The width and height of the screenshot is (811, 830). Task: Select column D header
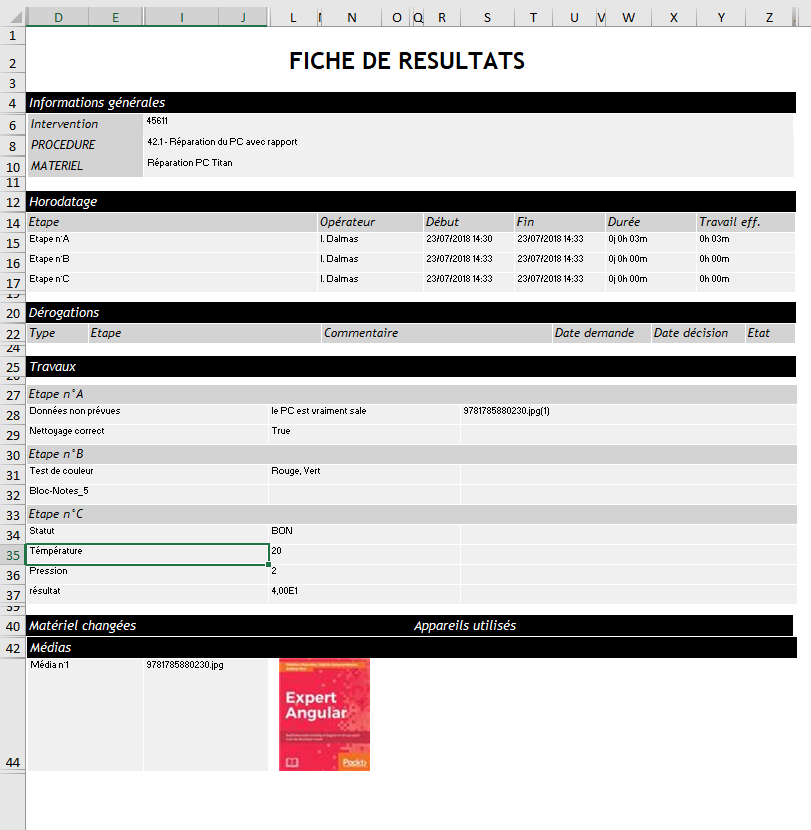[x=58, y=17]
